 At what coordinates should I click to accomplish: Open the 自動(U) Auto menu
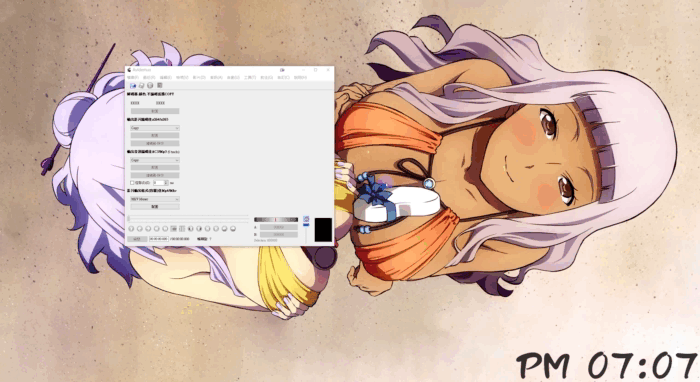point(233,78)
